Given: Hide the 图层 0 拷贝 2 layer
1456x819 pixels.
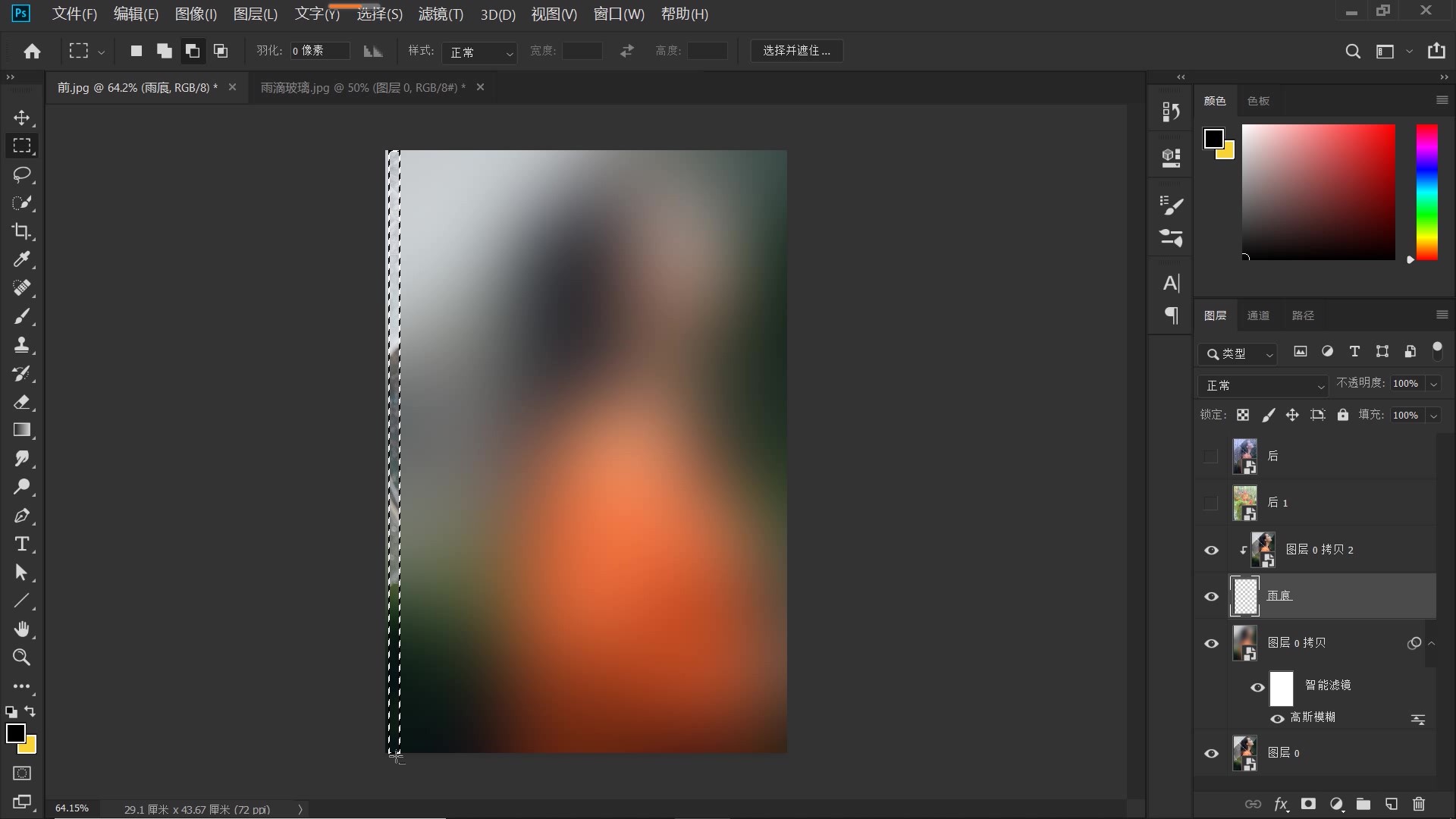Looking at the screenshot, I should tap(1211, 550).
